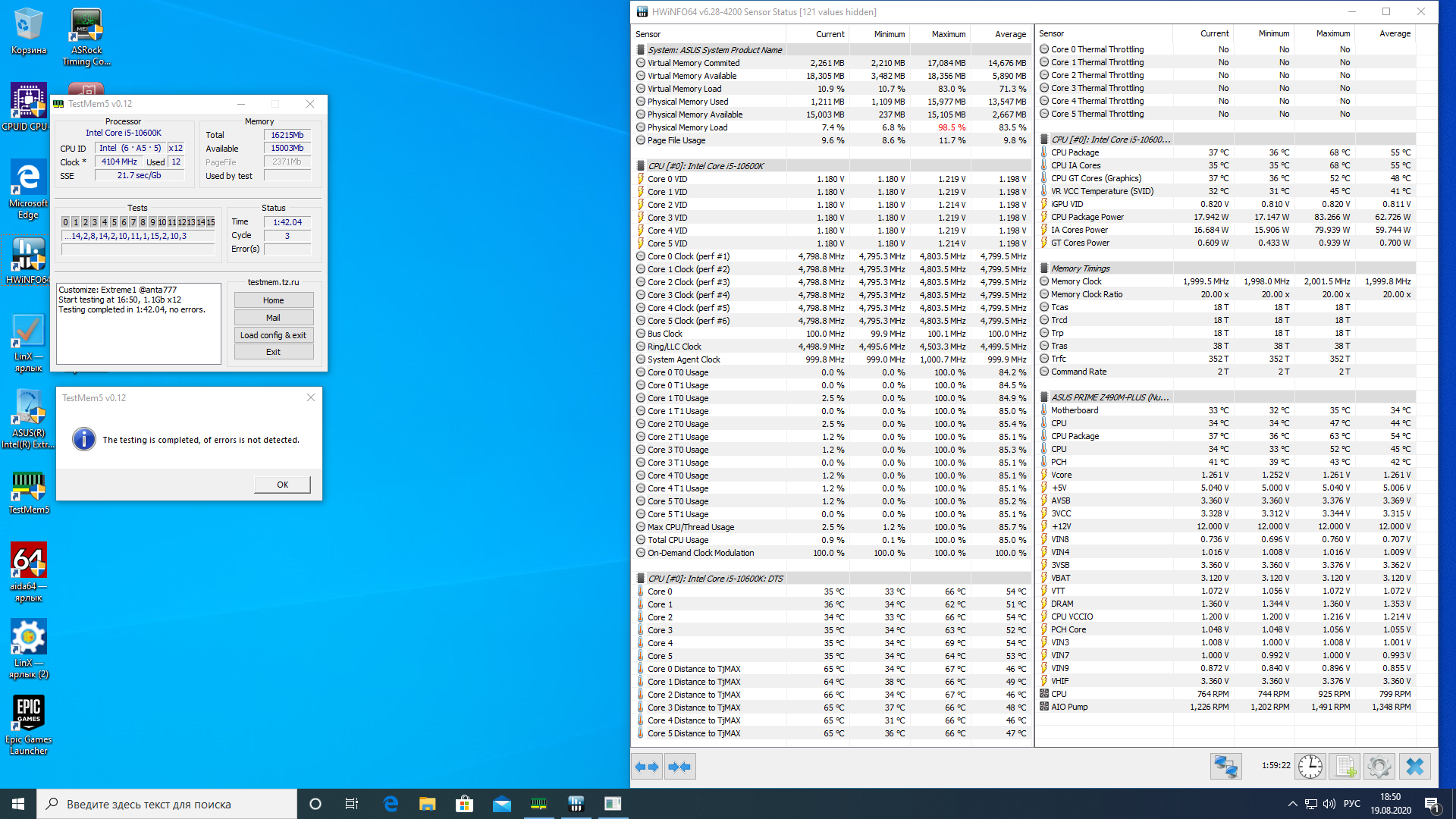Click the collapse columns arrows button in HWiNFO
This screenshot has width=1456, height=819.
679,767
